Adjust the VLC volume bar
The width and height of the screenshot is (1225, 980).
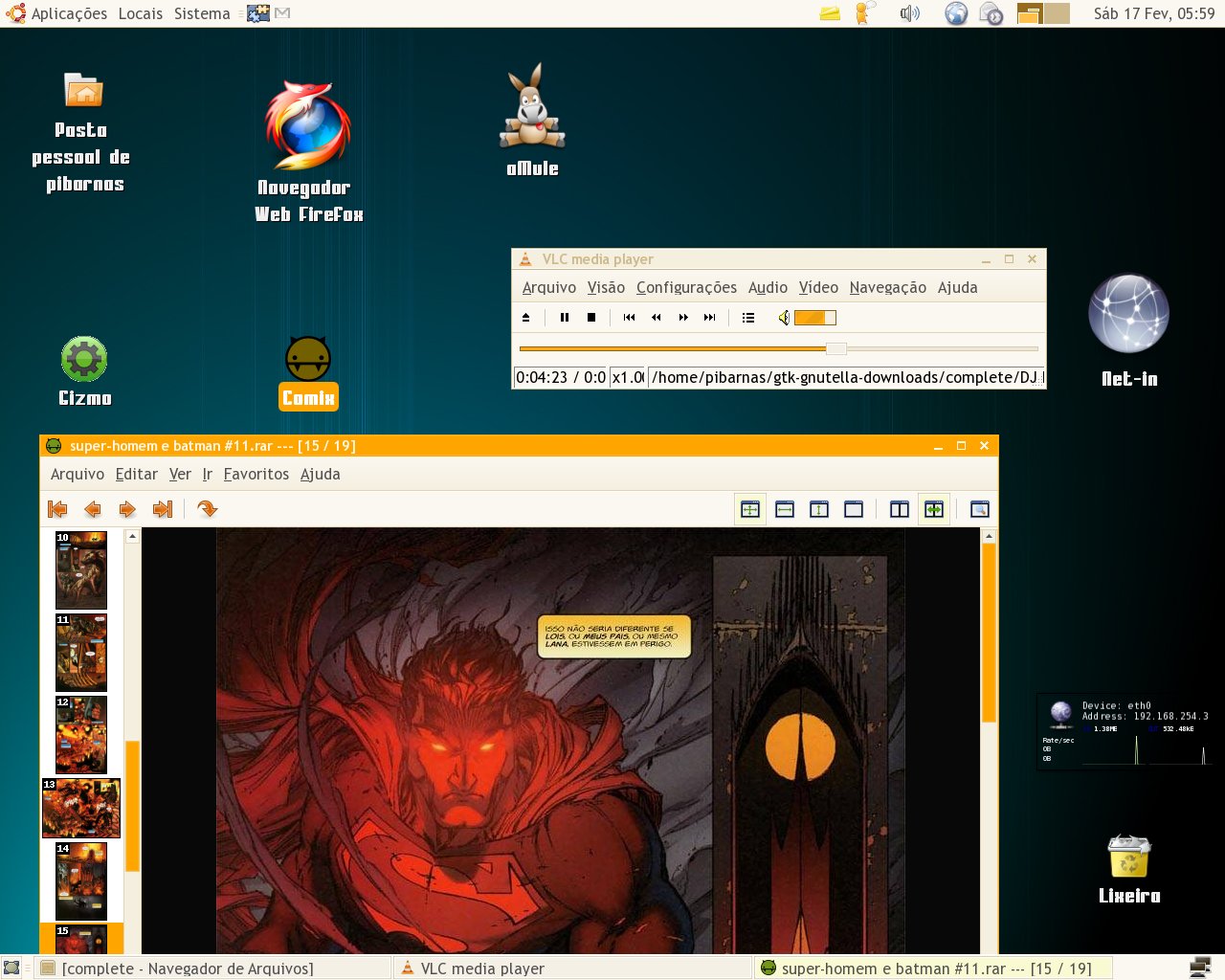coord(815,318)
